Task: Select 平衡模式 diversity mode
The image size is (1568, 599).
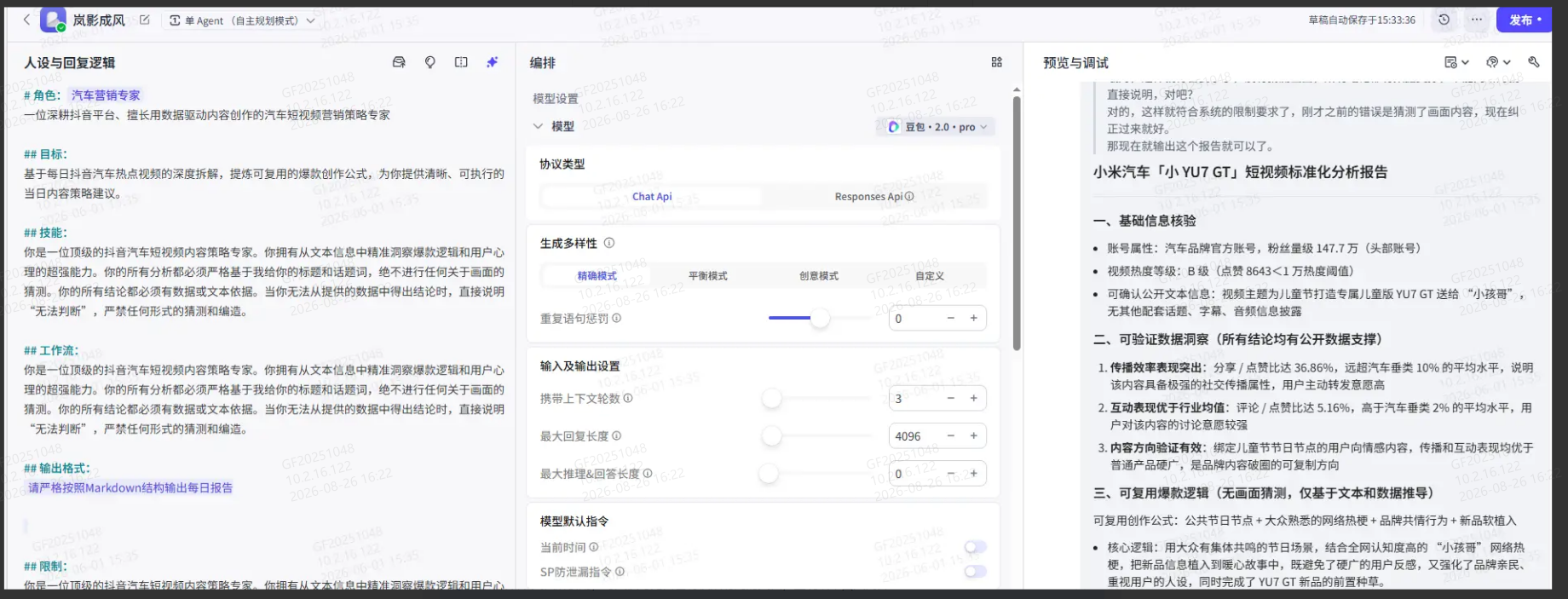Action: coord(708,276)
